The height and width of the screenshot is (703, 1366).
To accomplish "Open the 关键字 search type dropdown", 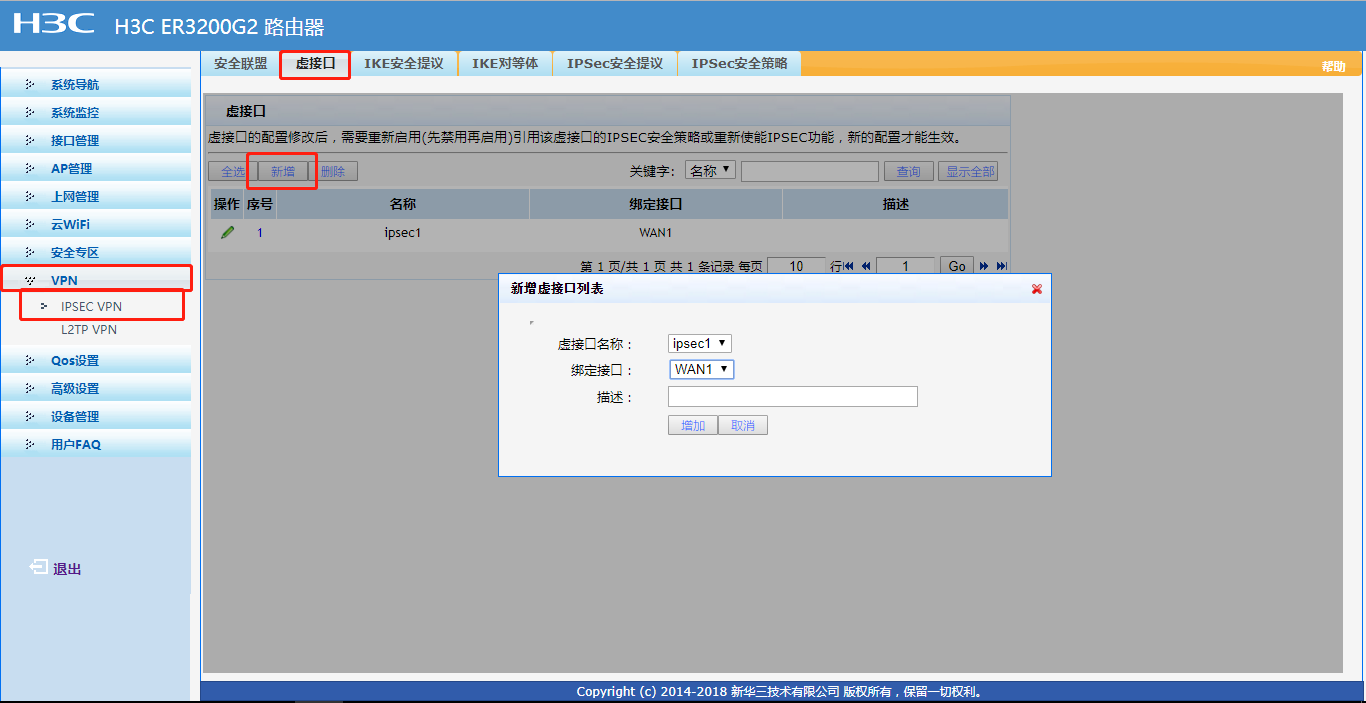I will point(709,170).
